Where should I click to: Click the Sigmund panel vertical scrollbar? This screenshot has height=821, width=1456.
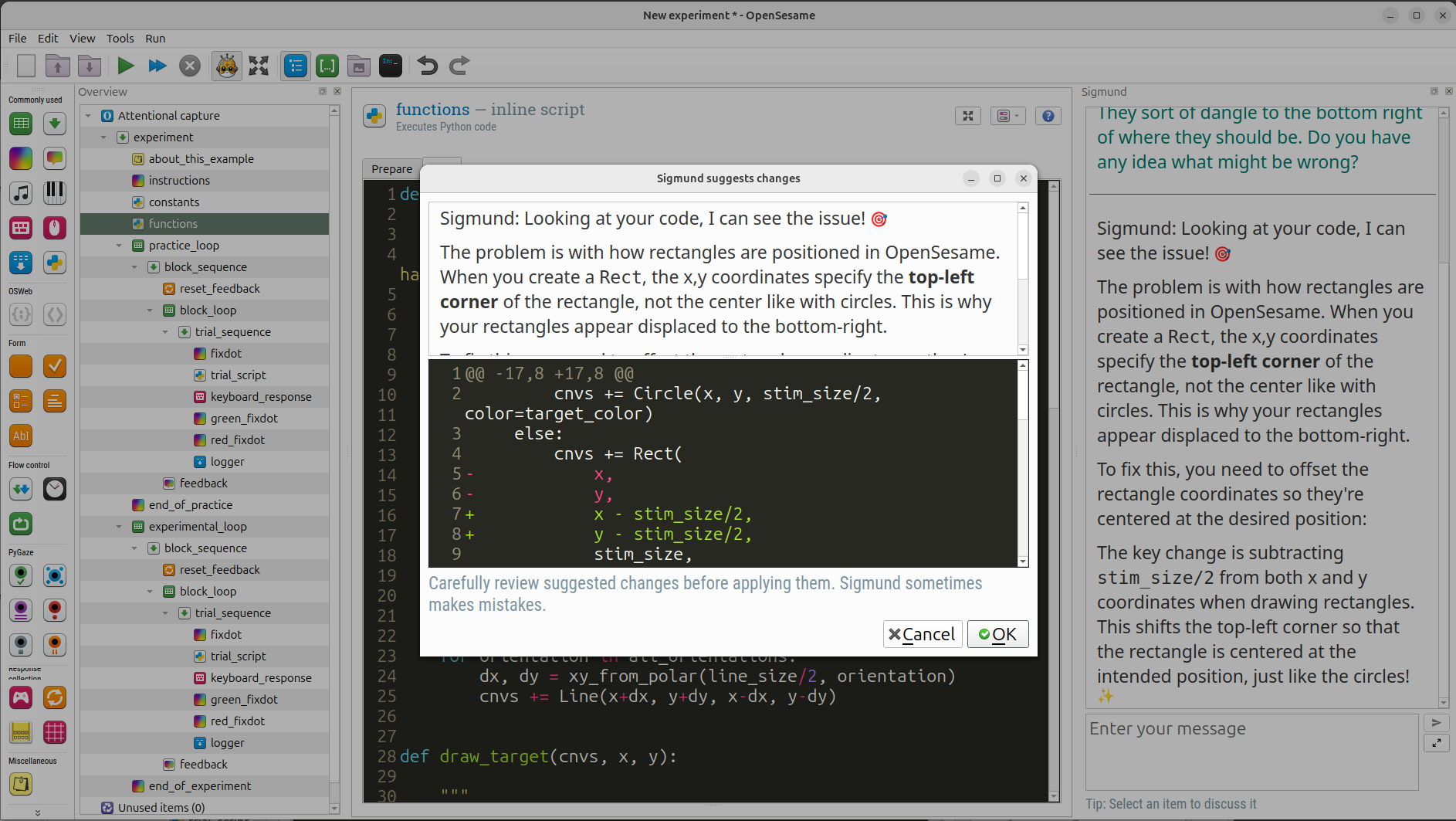1444,407
